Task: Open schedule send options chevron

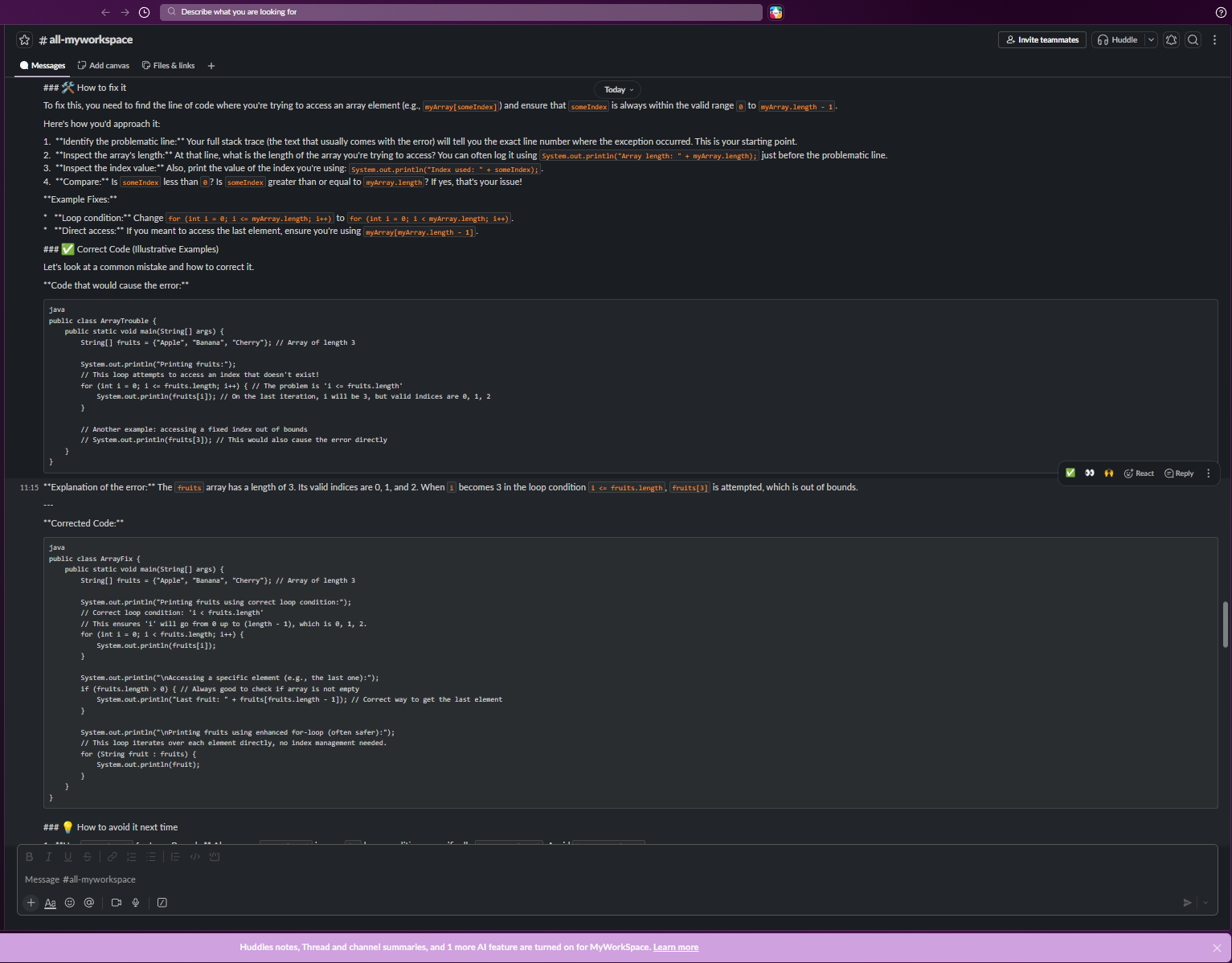Action: [x=1205, y=903]
